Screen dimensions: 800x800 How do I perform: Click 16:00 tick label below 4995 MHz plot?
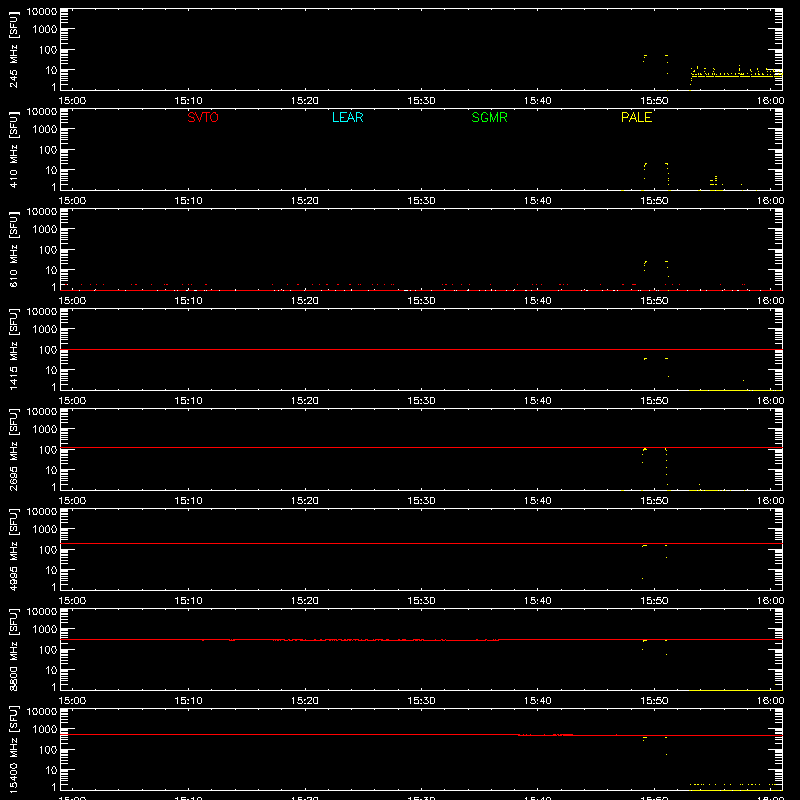click(x=770, y=601)
